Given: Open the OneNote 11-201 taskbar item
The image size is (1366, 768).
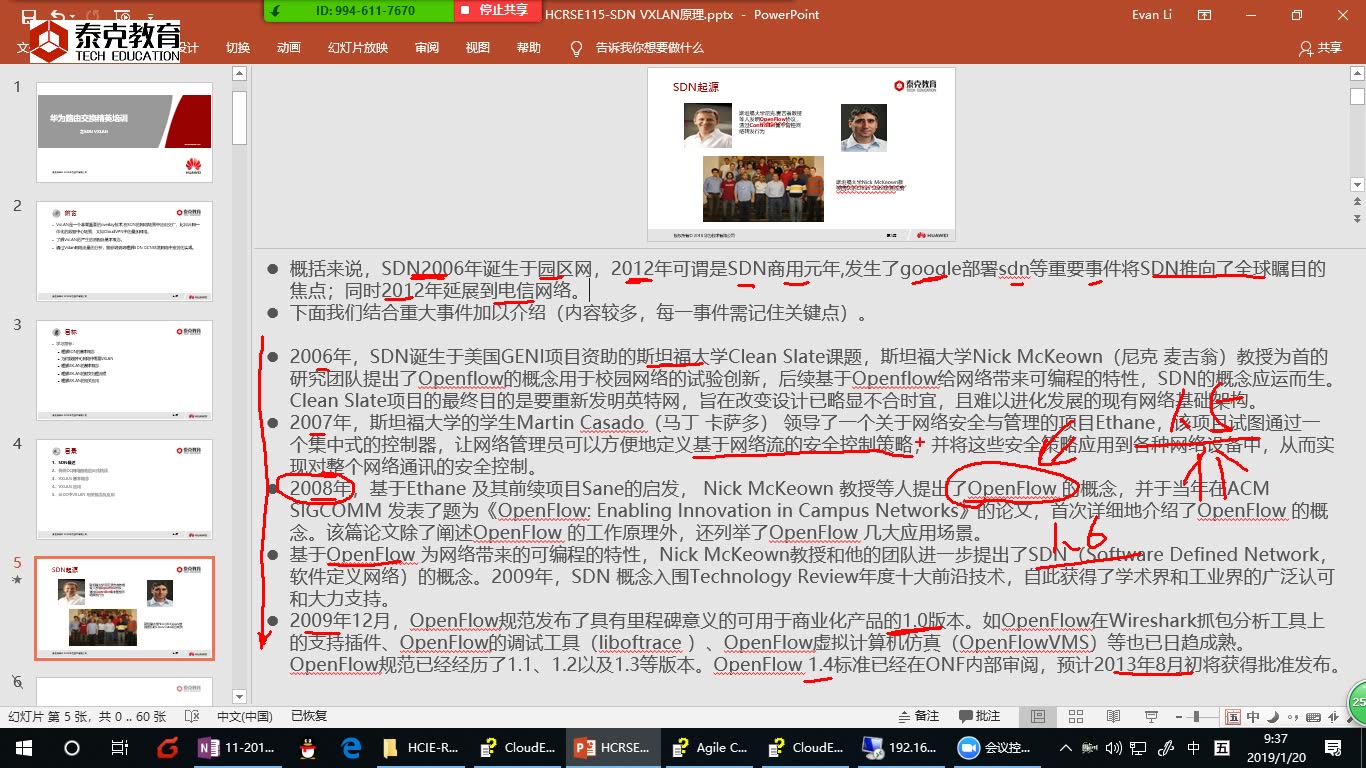Looking at the screenshot, I should [x=237, y=747].
